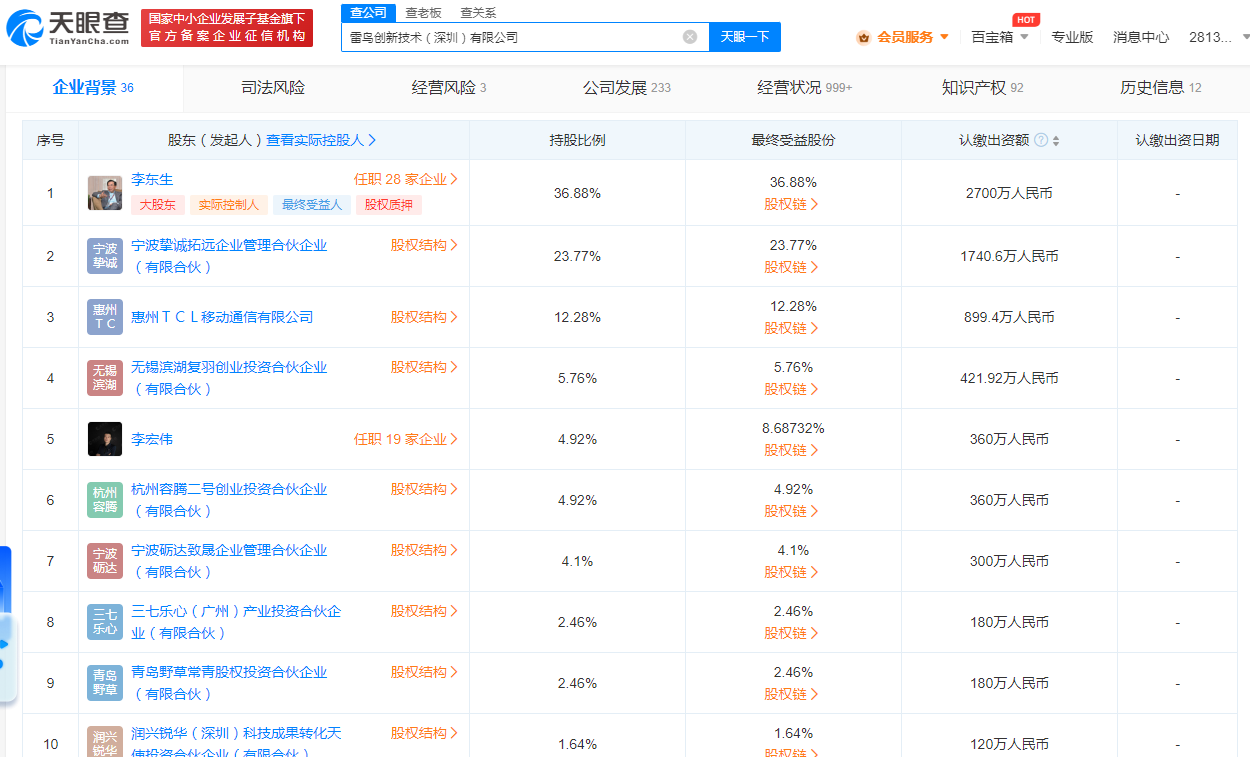Click the 无锡滨湖 company logo icon
1250x757 pixels.
point(105,378)
